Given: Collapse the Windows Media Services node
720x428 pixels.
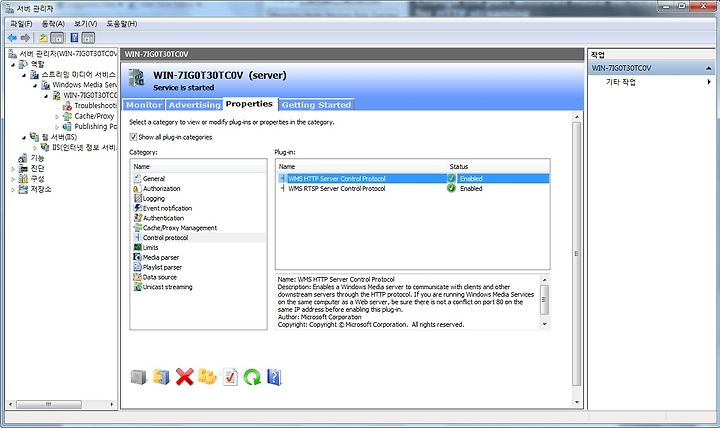Looking at the screenshot, I should [35, 86].
